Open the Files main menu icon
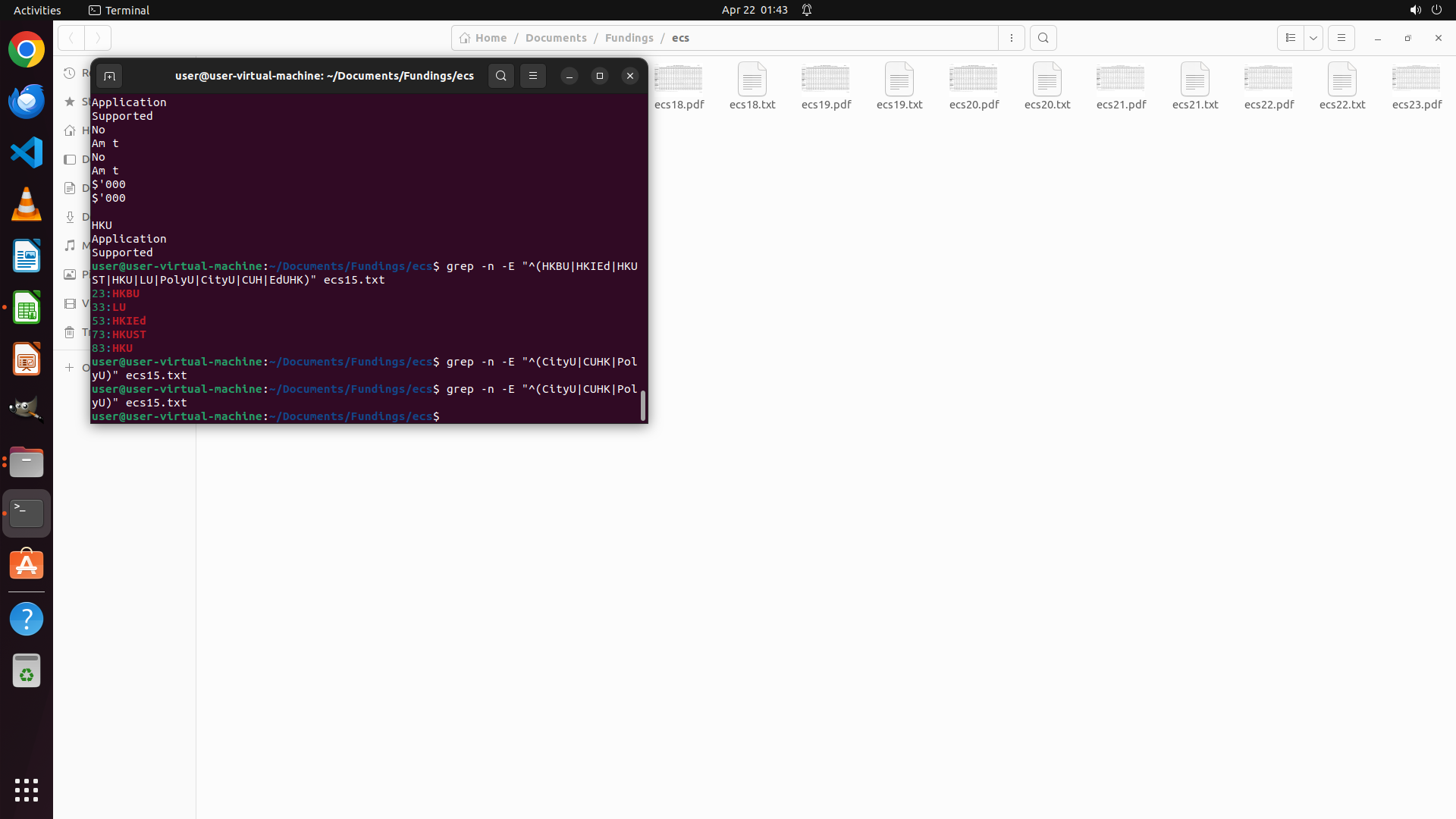Image resolution: width=1456 pixels, height=819 pixels. point(1341,38)
